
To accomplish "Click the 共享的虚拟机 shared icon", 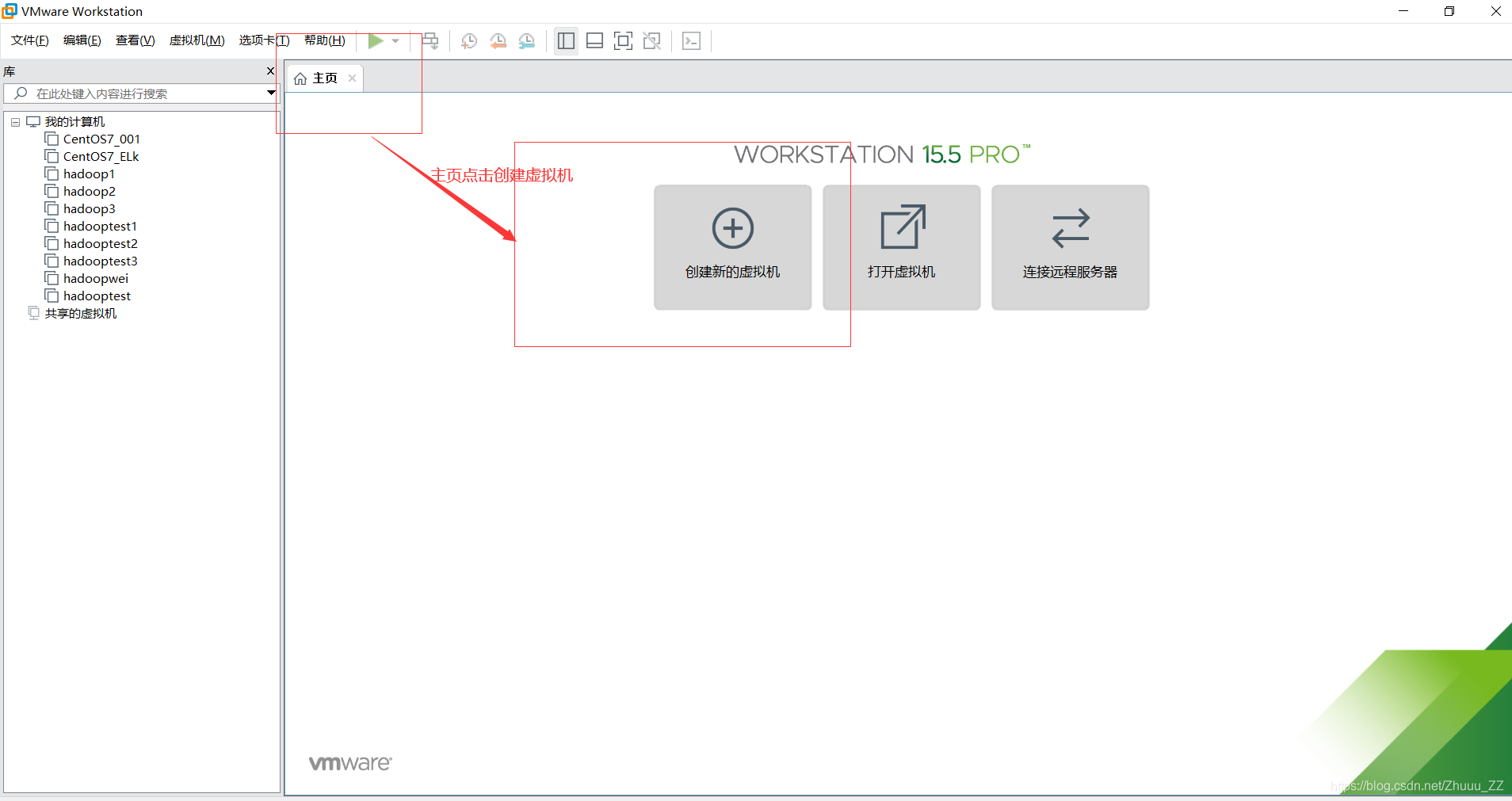I will 33,313.
